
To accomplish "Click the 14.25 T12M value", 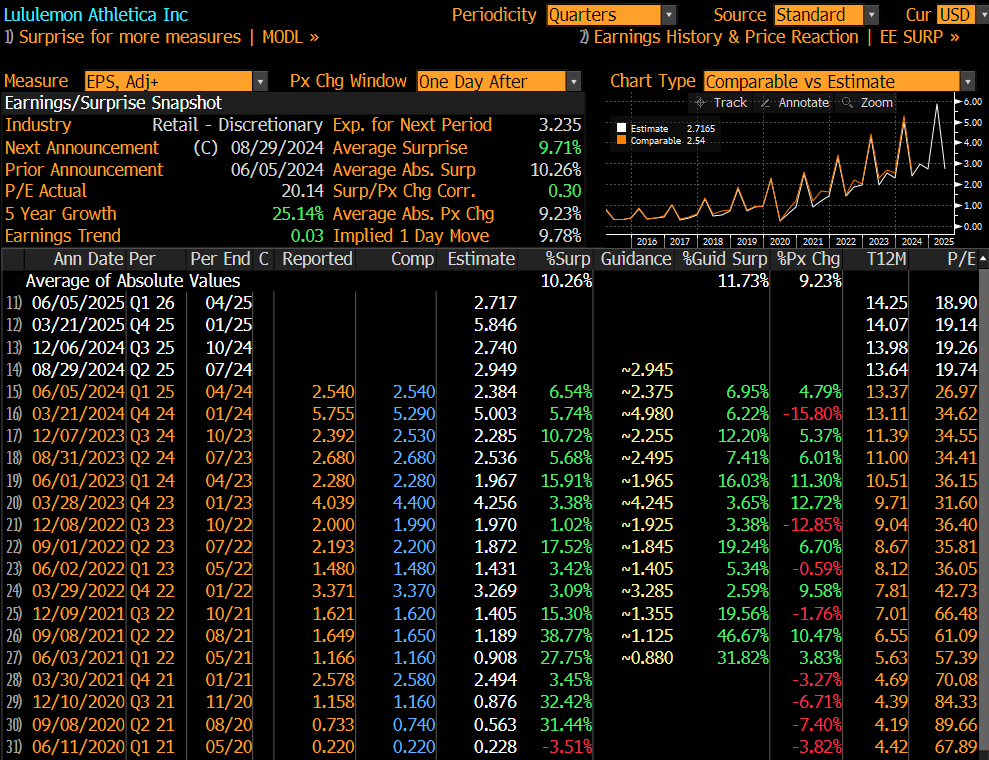I will (x=886, y=303).
